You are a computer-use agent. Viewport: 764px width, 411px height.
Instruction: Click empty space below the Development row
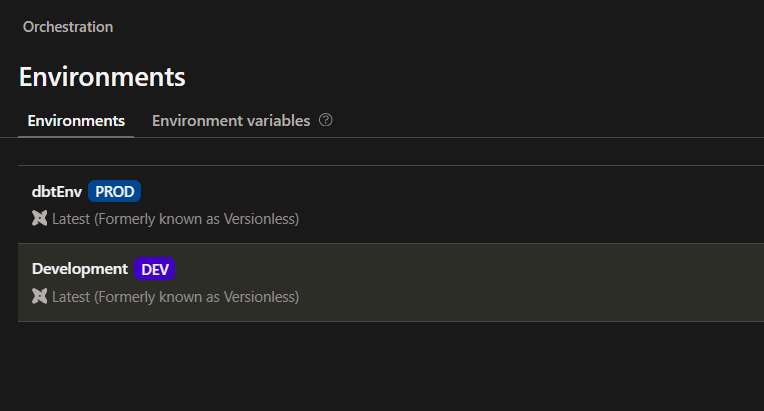[400, 365]
